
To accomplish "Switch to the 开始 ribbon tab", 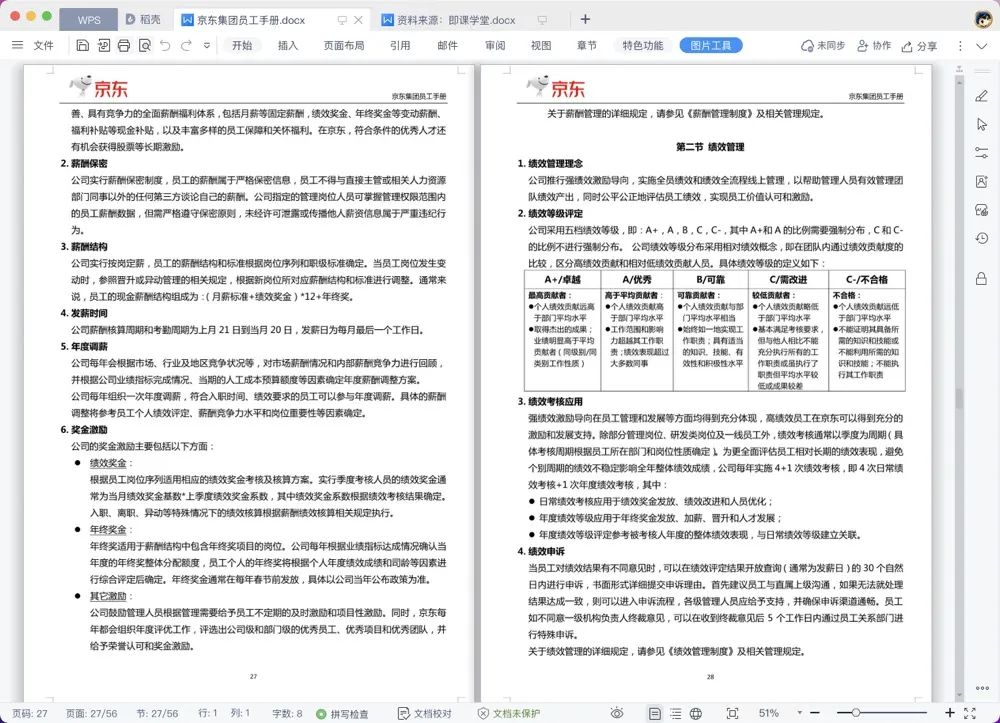I will [242, 45].
